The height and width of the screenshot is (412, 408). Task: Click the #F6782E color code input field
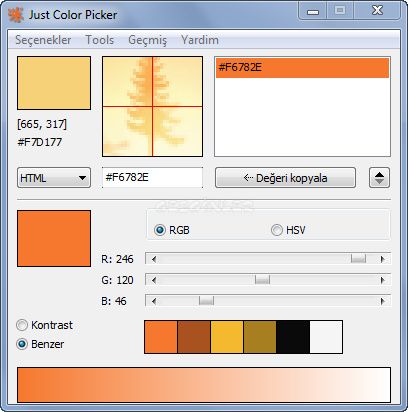pyautogui.click(x=152, y=177)
